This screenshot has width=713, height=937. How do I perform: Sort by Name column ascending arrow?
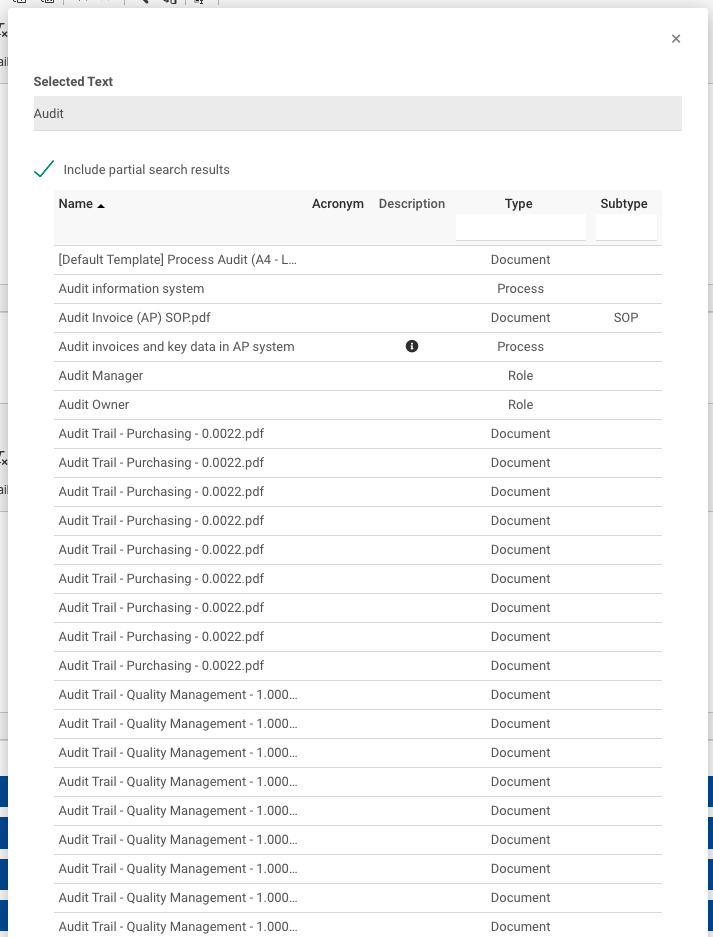click(x=101, y=205)
